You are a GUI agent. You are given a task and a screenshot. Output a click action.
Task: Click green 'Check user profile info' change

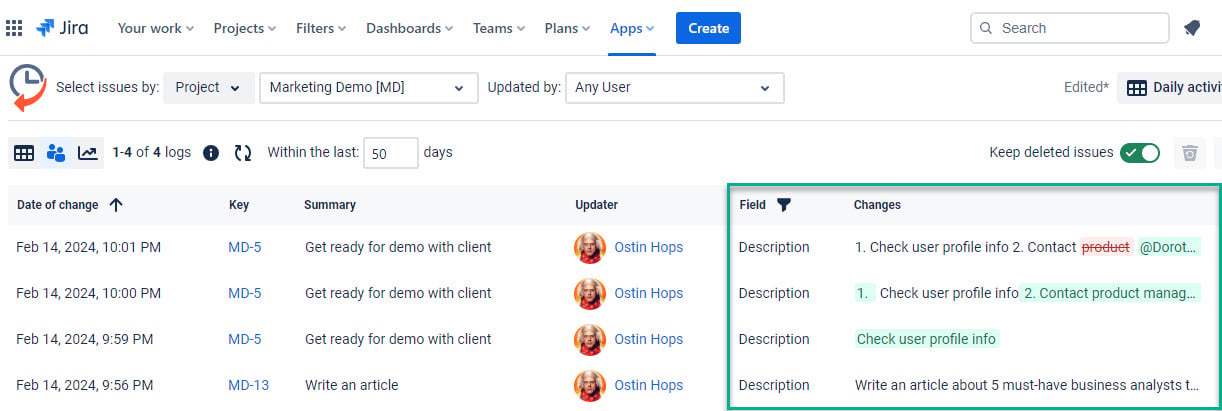pyautogui.click(x=927, y=339)
